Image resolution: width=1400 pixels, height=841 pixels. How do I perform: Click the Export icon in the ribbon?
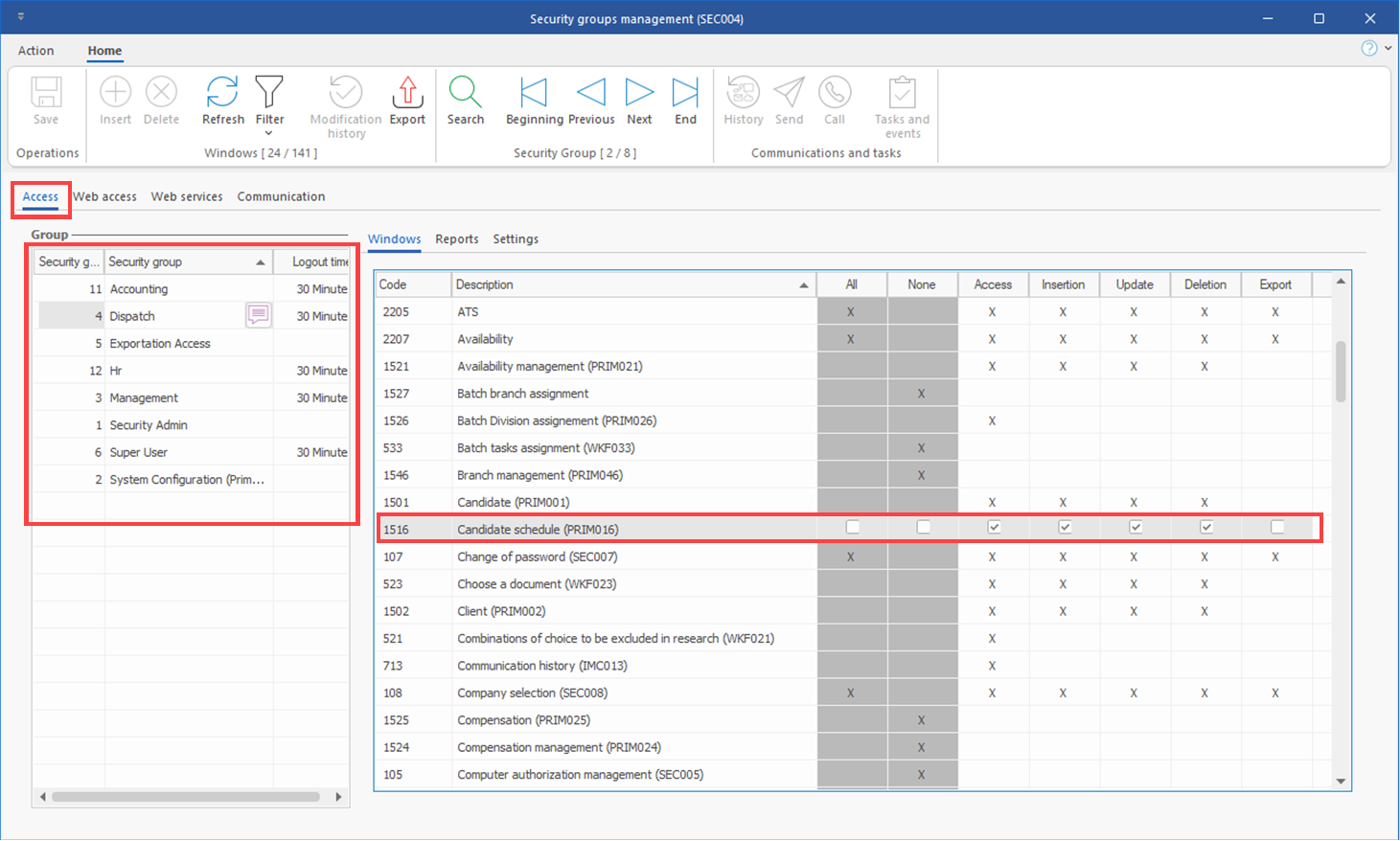(407, 94)
